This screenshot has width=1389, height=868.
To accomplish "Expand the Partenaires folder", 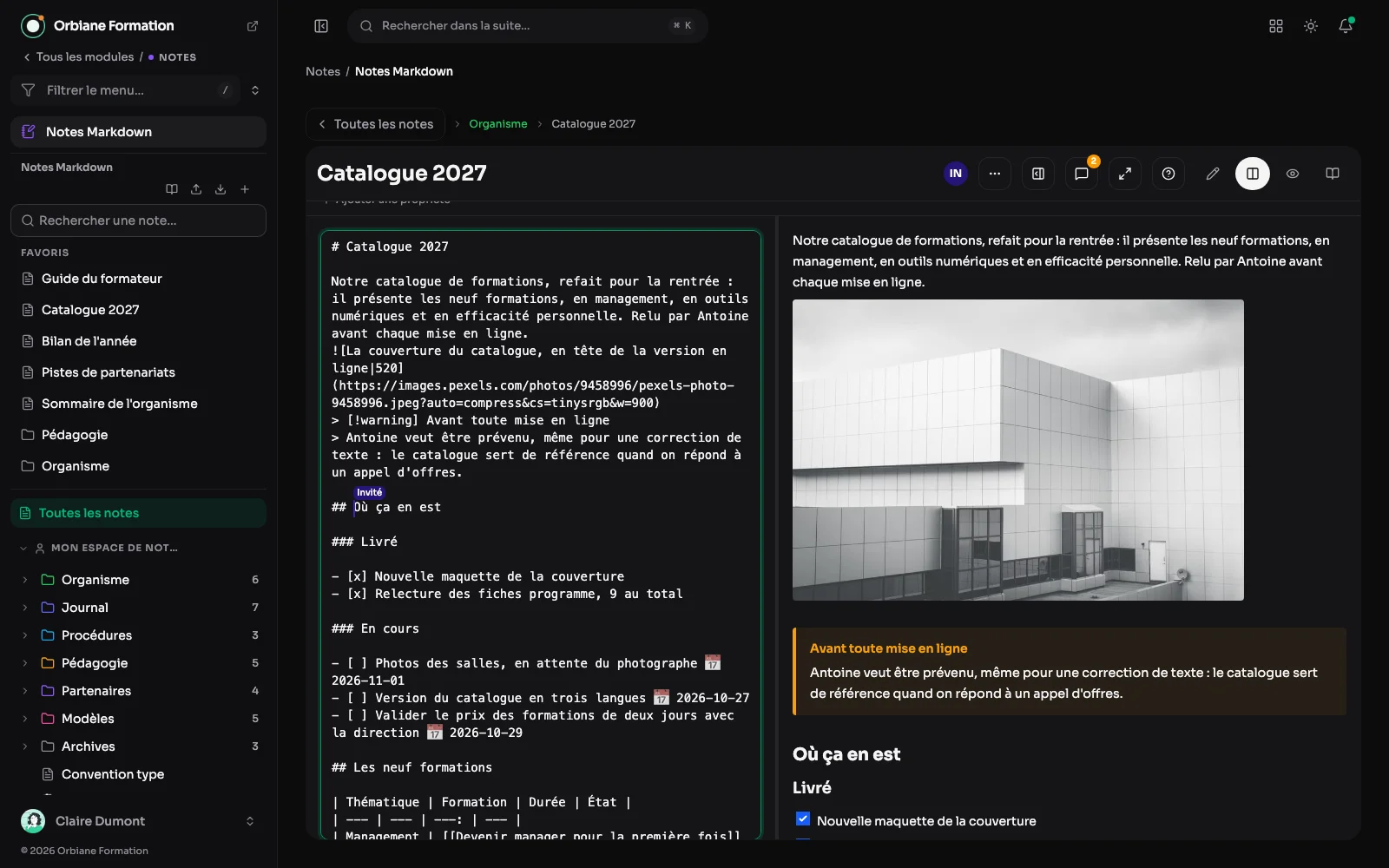I will coord(24,691).
